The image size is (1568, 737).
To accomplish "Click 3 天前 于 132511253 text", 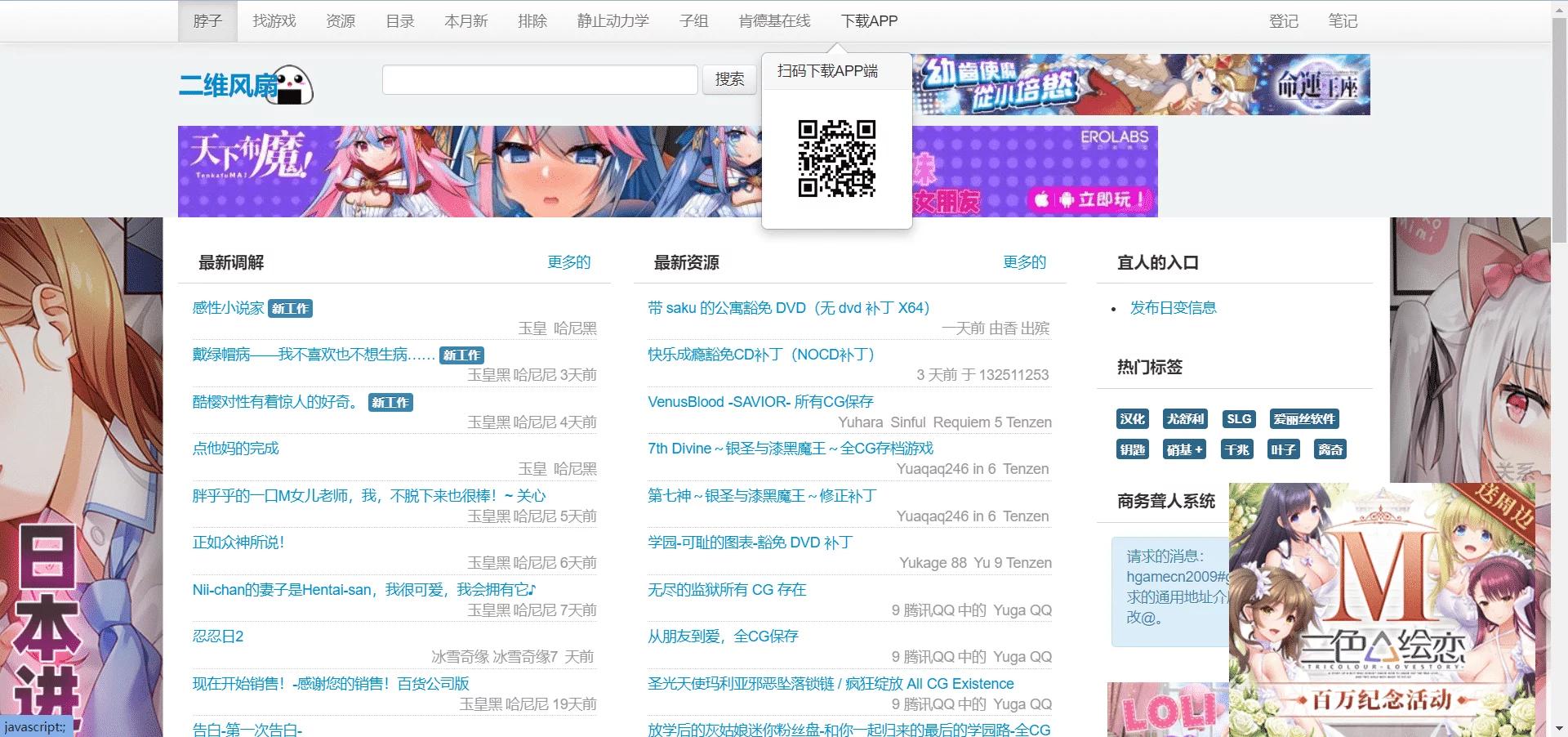I will point(982,375).
